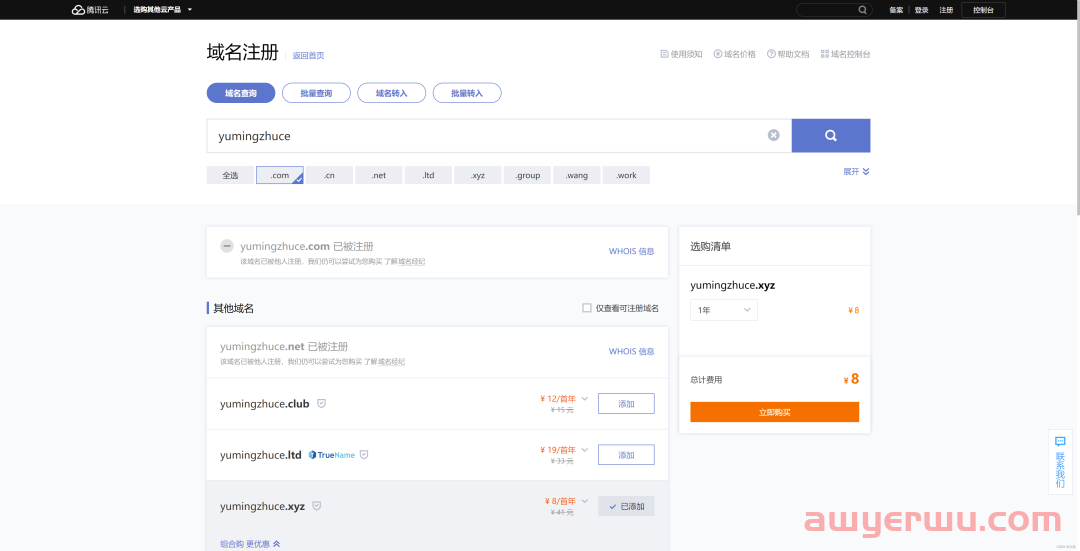1080x551 pixels.
Task: Open the 1年 duration dropdown
Action: pos(724,310)
